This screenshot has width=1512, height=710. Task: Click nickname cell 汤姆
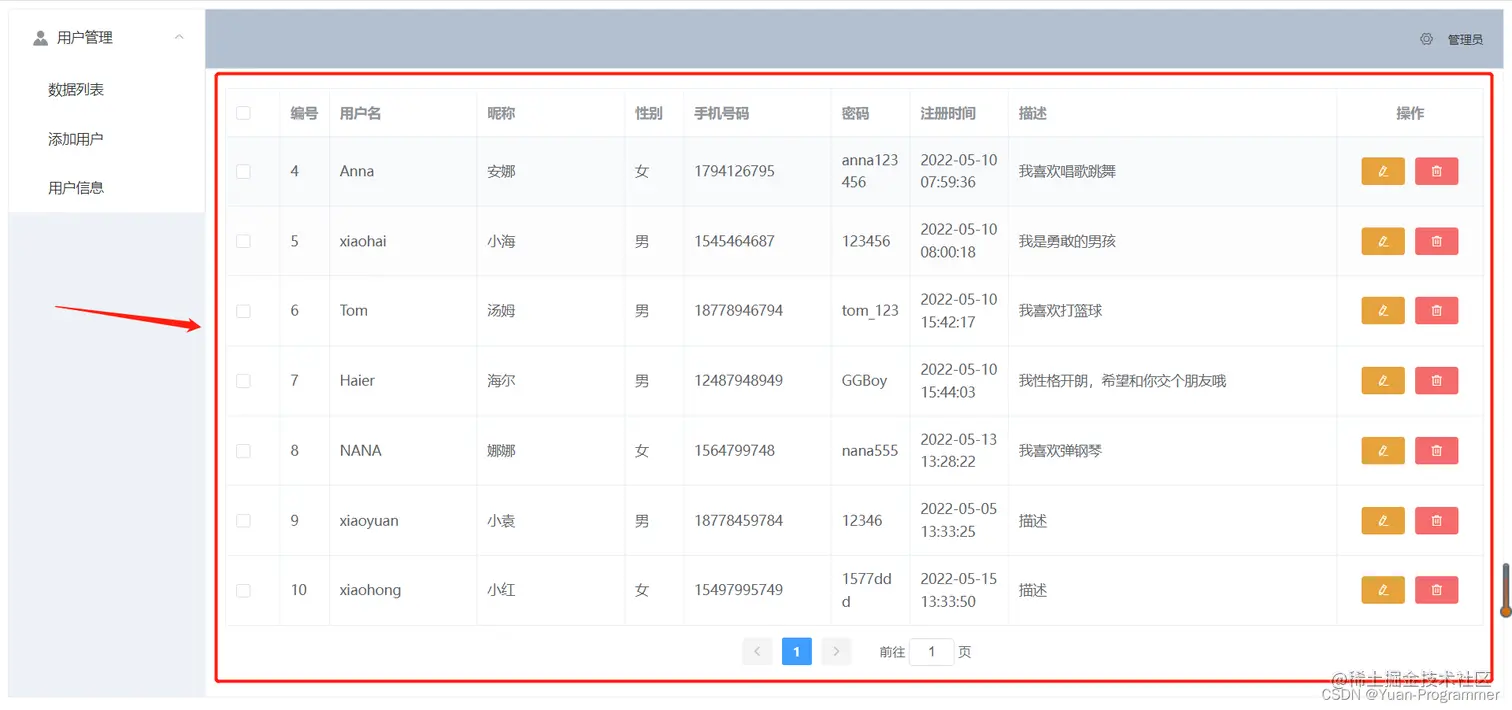pos(501,311)
